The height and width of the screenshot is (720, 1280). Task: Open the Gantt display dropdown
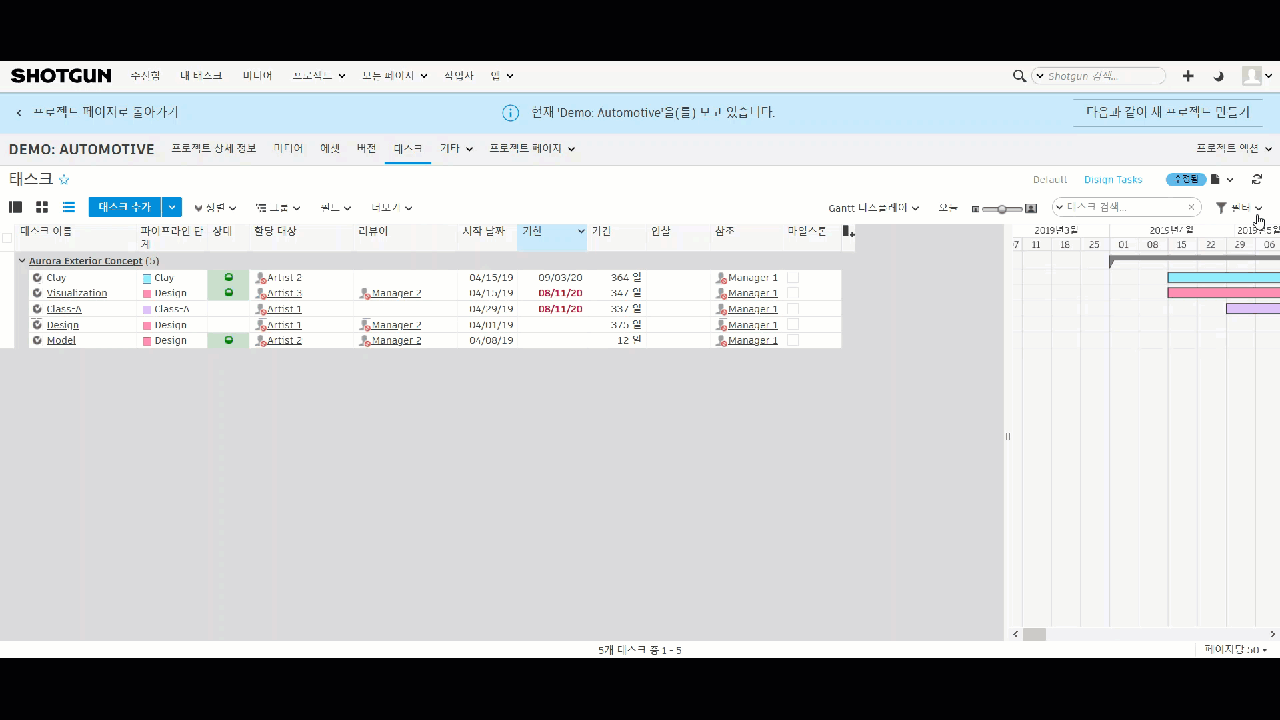tap(874, 208)
